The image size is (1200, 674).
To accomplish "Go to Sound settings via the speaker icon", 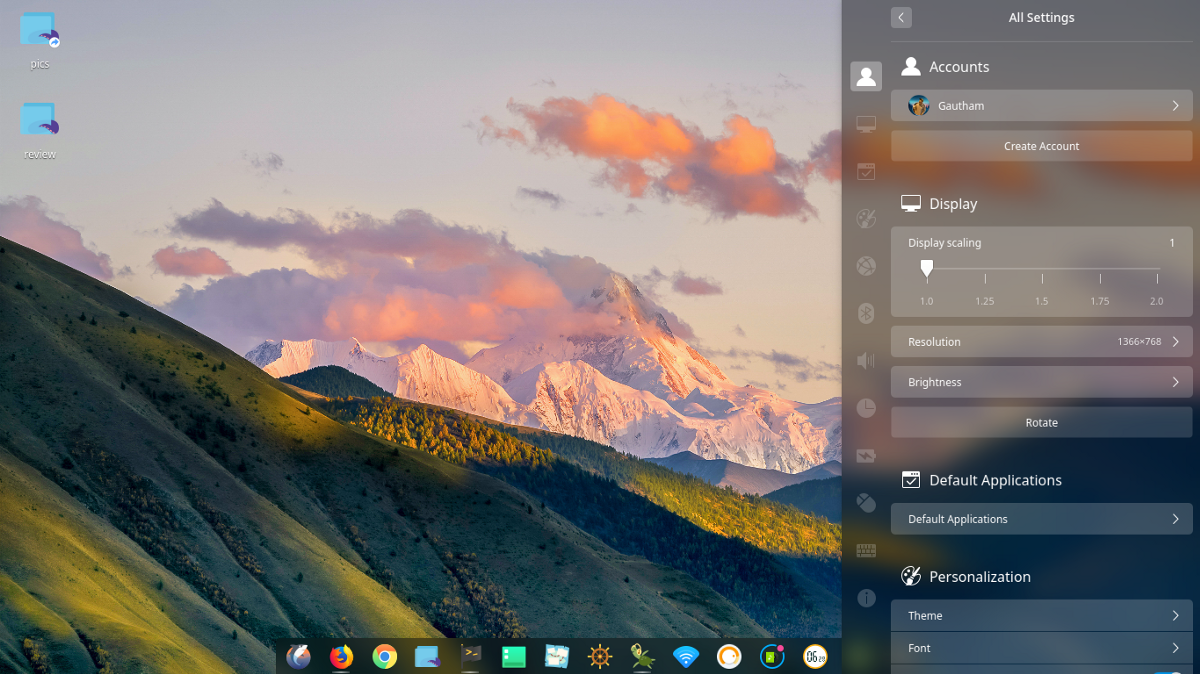I will pos(866,361).
